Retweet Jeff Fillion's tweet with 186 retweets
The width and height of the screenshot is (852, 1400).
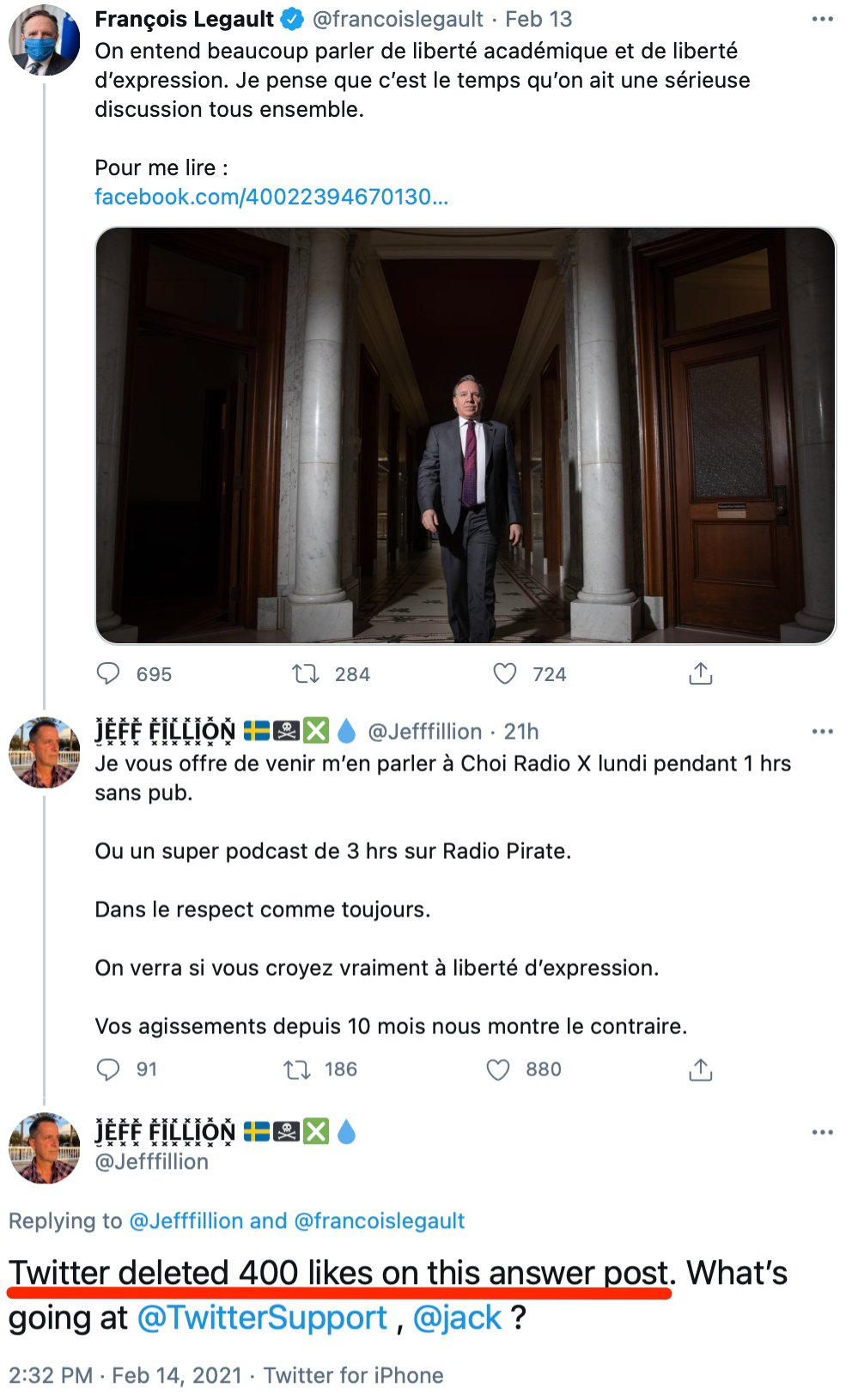pos(297,1069)
